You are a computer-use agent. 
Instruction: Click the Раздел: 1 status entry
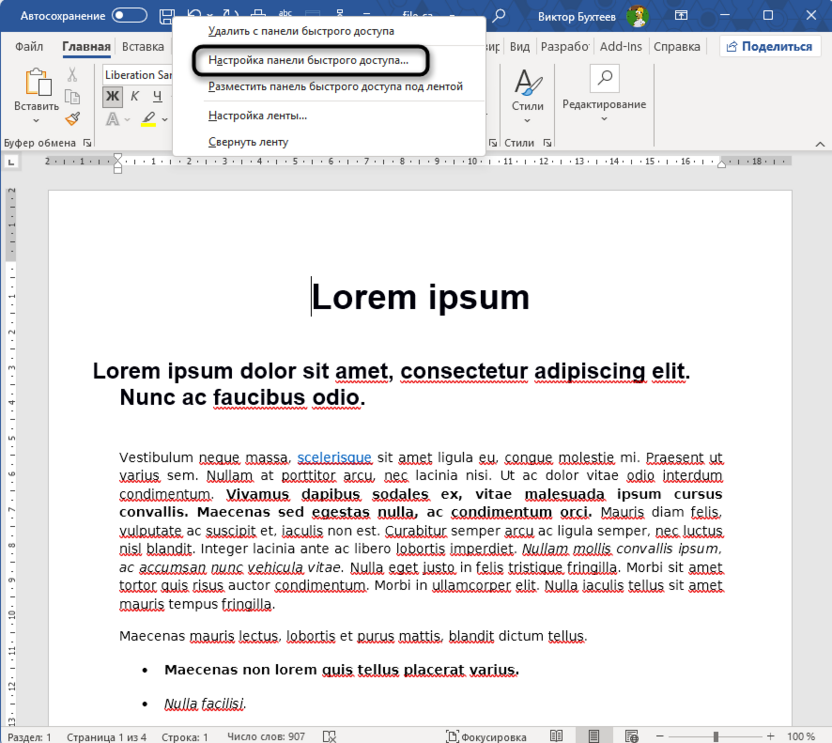pos(30,737)
